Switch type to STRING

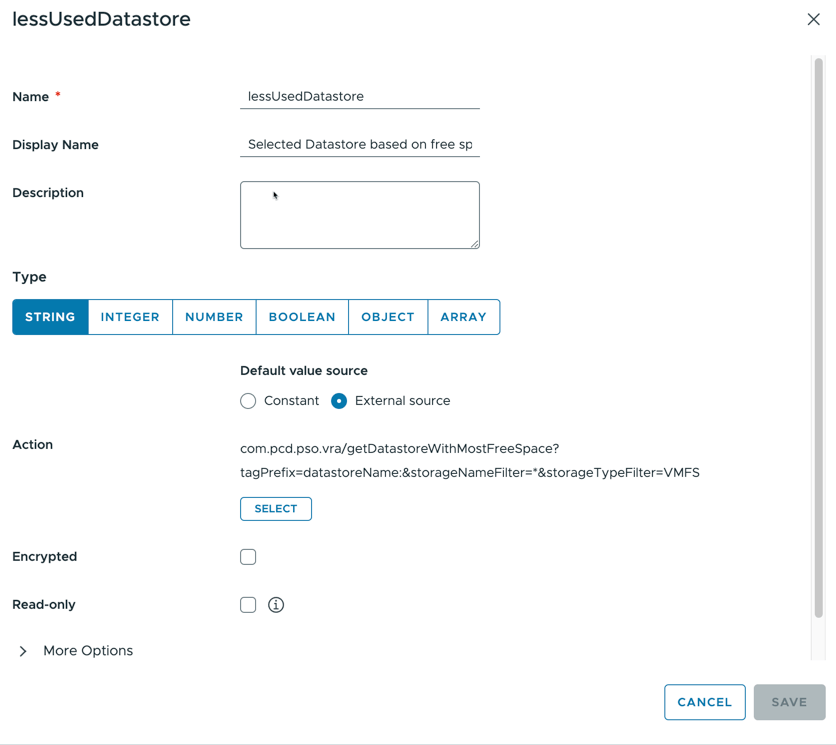click(x=50, y=317)
